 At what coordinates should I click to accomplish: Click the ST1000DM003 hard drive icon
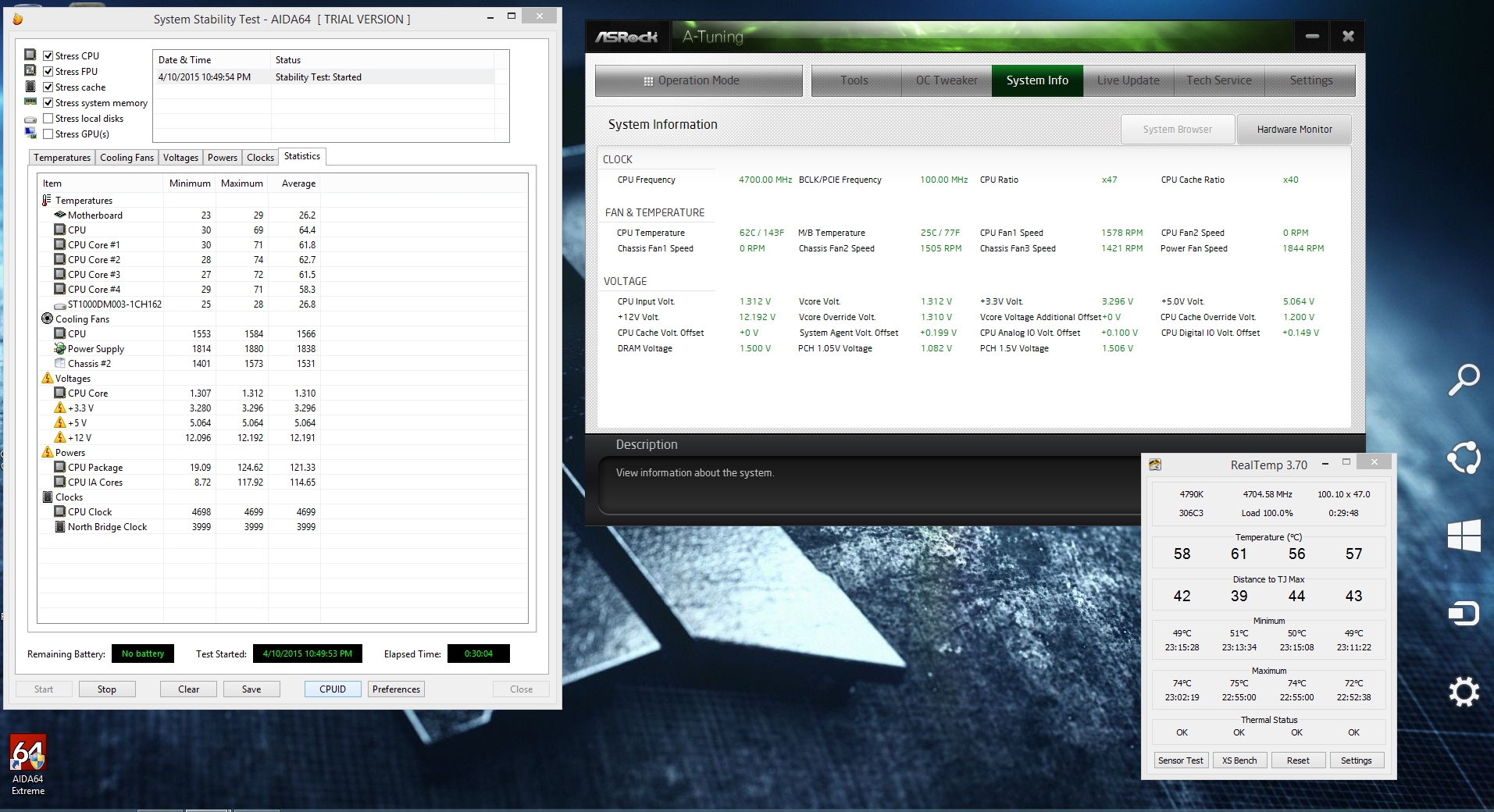click(x=60, y=304)
